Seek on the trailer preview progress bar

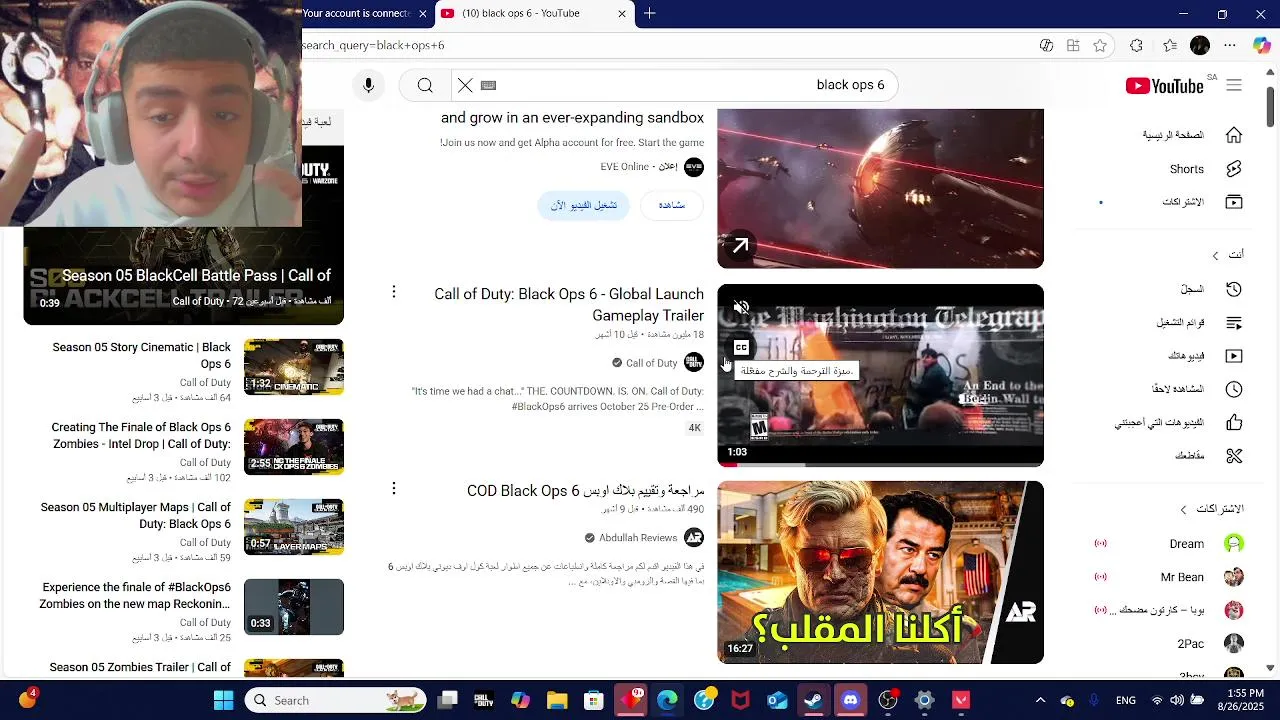pyautogui.click(x=880, y=464)
